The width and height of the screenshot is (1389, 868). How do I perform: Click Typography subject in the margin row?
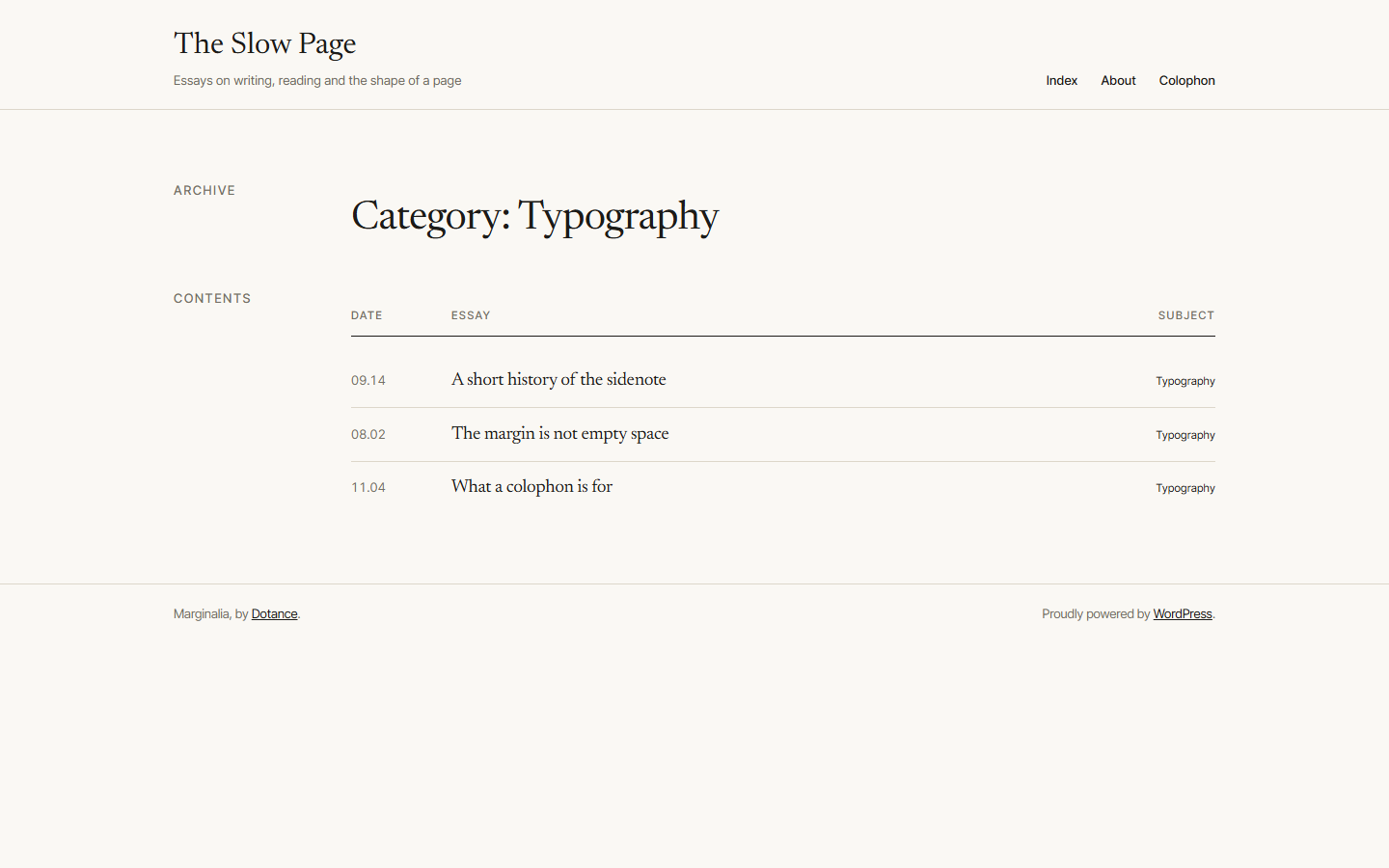tap(1185, 435)
